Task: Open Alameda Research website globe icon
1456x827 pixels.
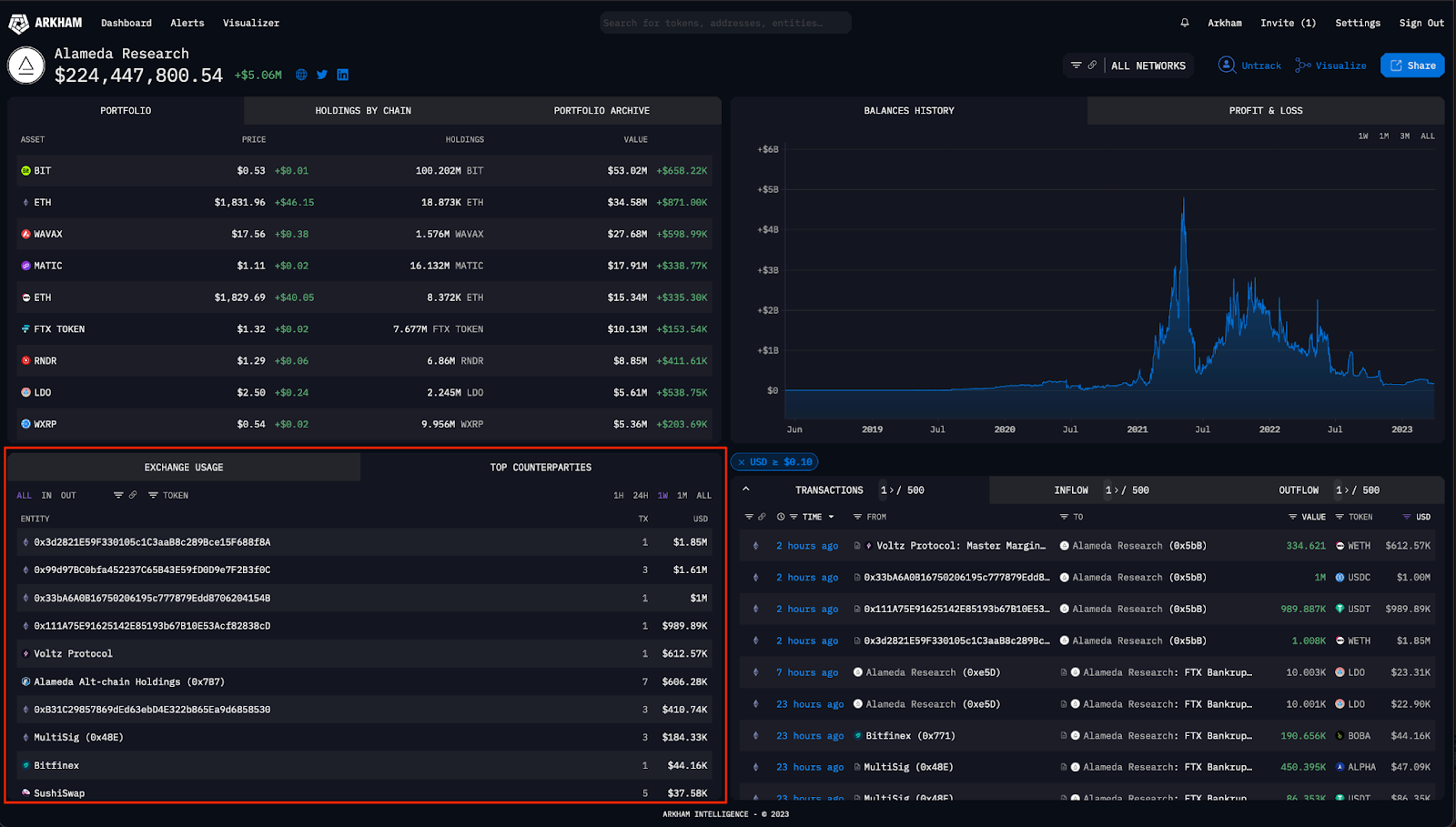Action: [x=301, y=75]
